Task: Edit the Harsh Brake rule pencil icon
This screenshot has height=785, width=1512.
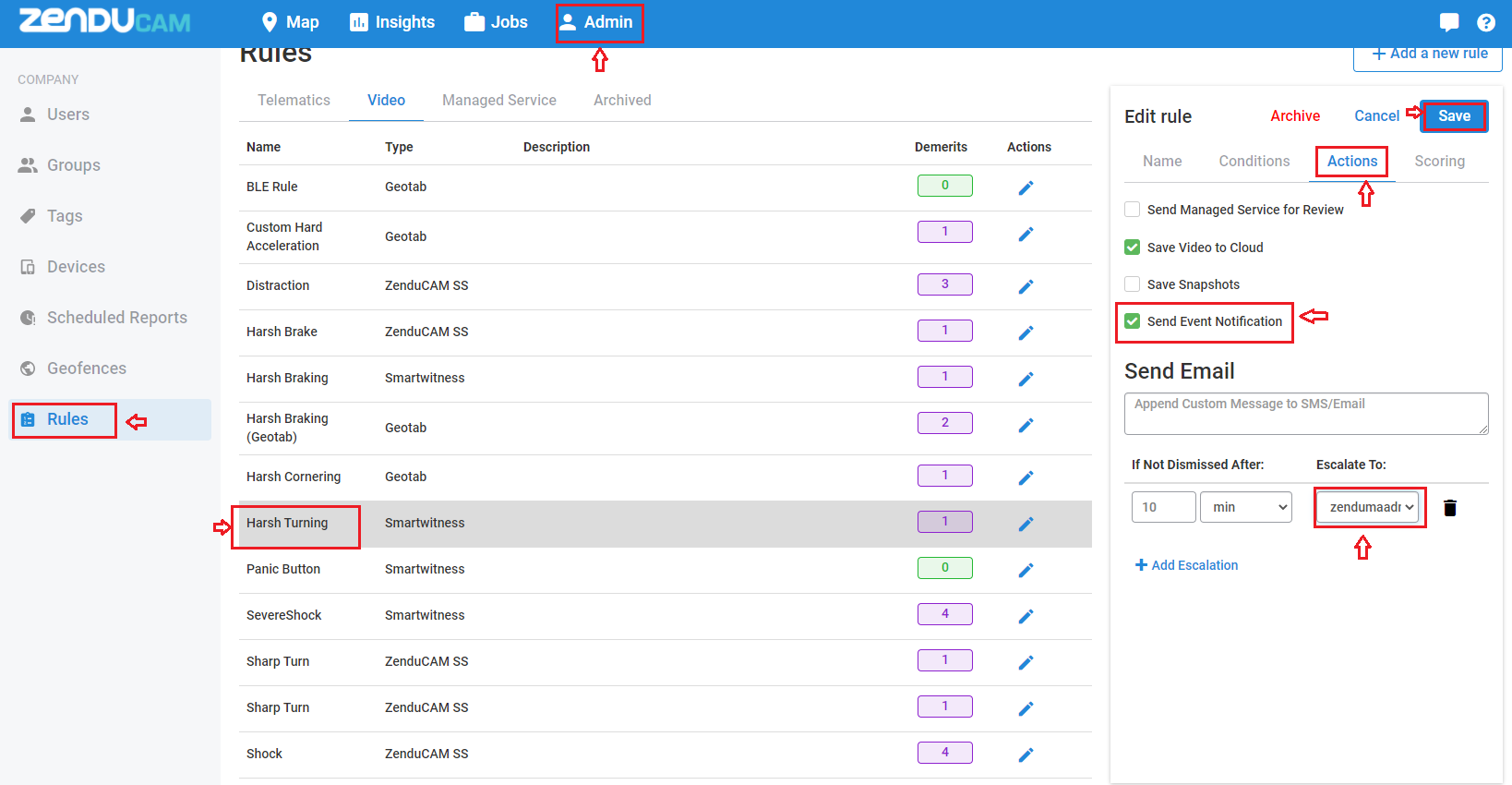Action: [1026, 332]
